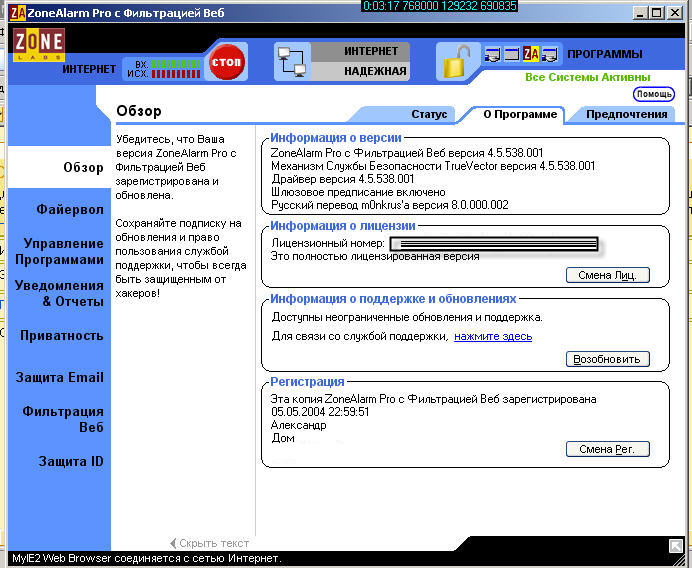Maximize the ZoneAlarm Pro window
Screen dimensions: 692x568
pos(657,13)
